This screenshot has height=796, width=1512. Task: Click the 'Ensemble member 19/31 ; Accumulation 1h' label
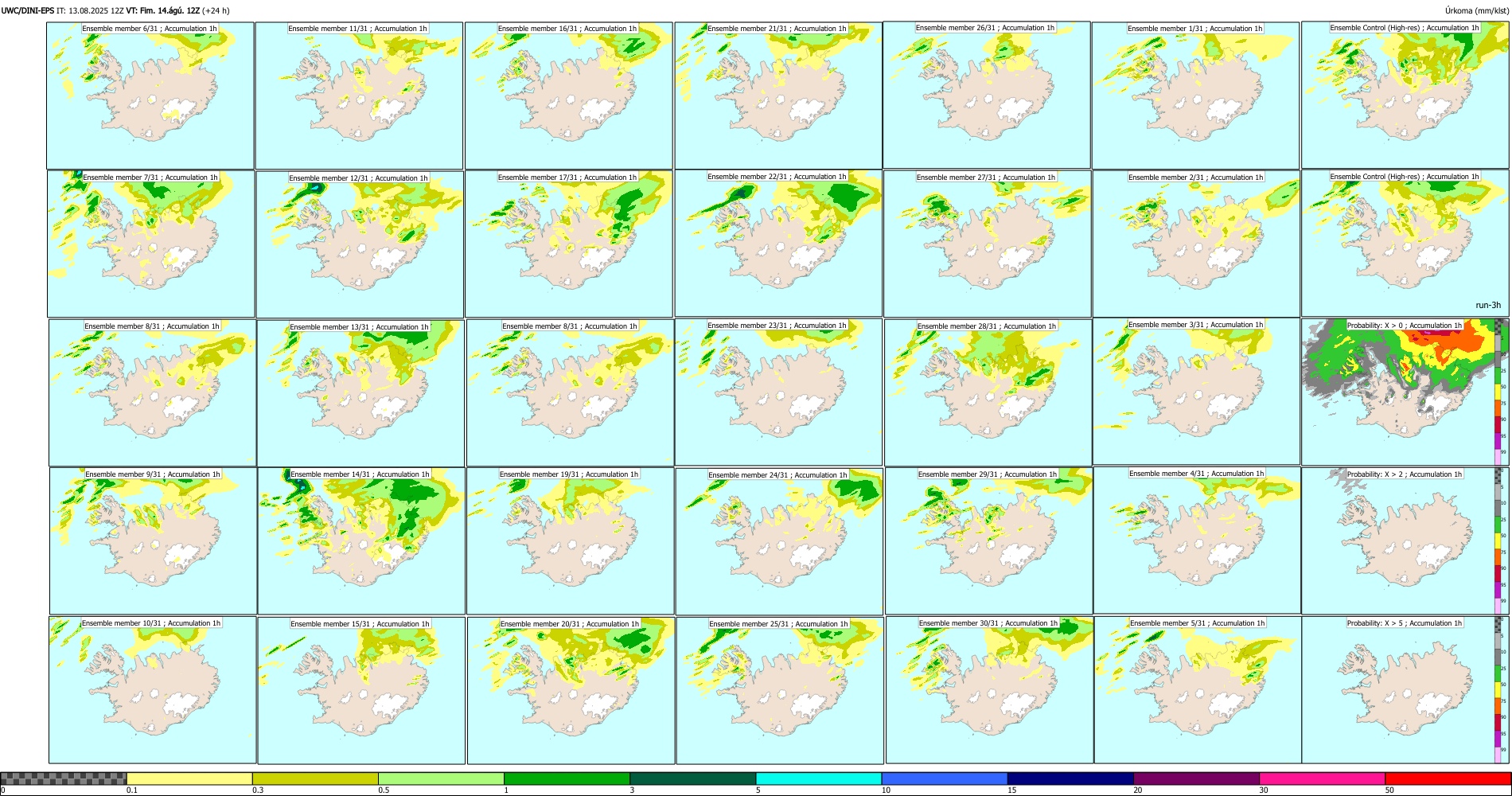point(569,474)
